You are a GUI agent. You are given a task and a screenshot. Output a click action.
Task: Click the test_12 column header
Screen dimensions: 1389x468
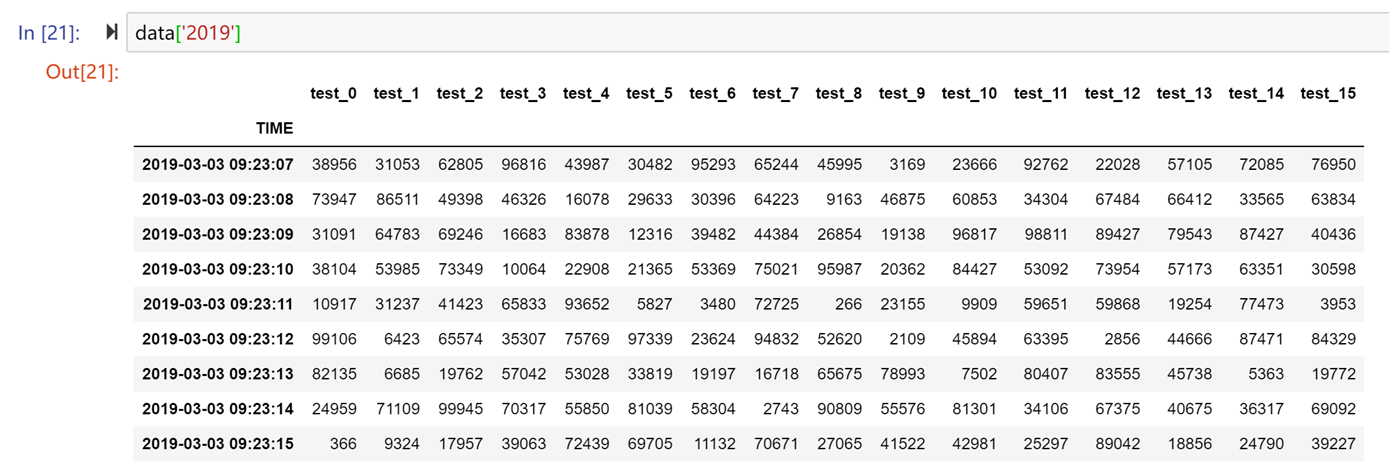point(1113,93)
